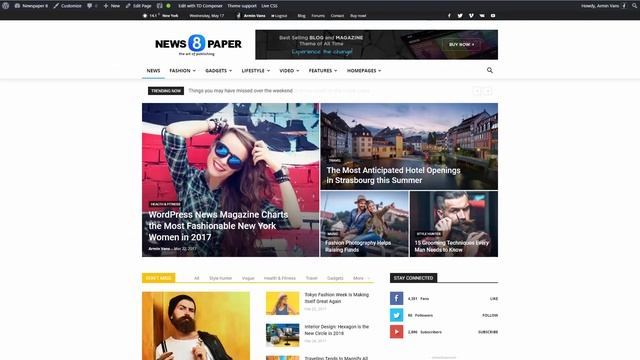Open the Newspaper 8 site dashboard link
Screen dimensions: 640x360
click(x=31, y=6)
